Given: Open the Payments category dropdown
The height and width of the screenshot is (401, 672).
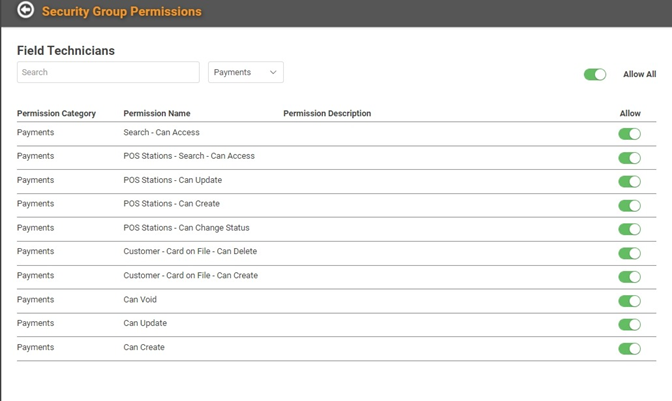Looking at the screenshot, I should point(246,72).
